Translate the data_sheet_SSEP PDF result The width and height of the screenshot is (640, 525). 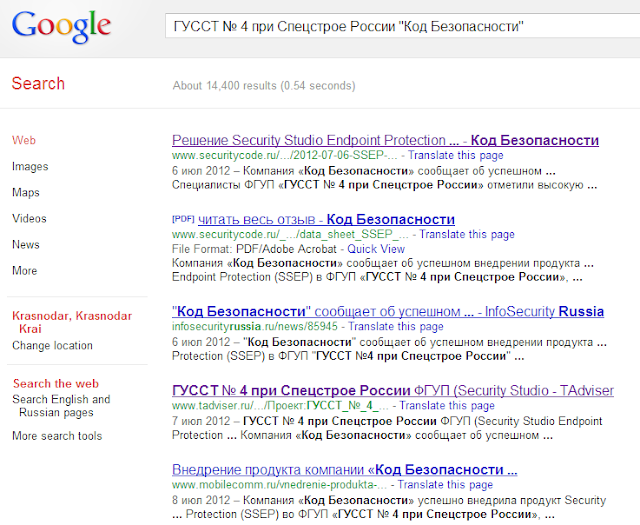tap(467, 234)
